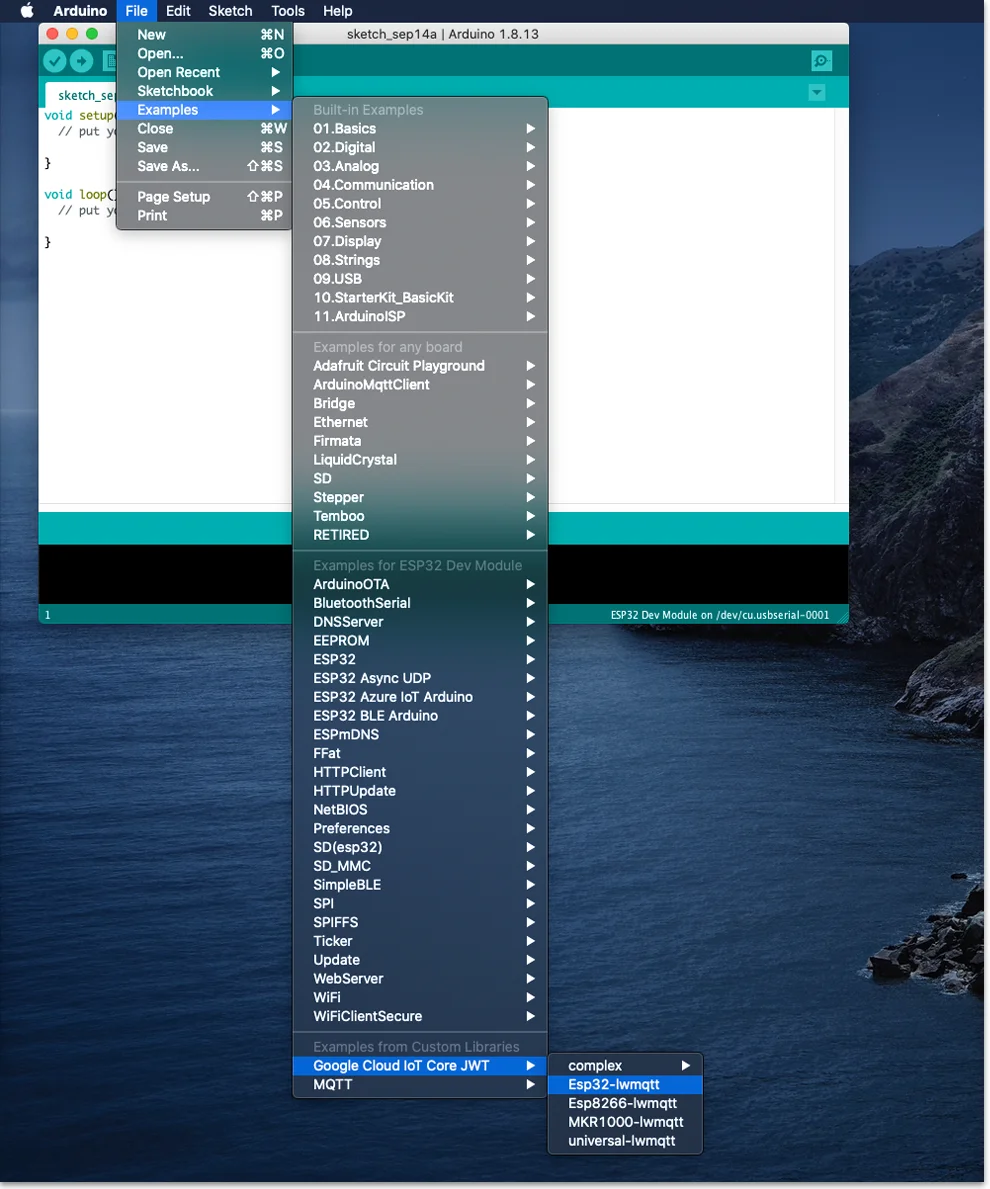Choose Print from the File menu
990x1189 pixels.
(204, 215)
